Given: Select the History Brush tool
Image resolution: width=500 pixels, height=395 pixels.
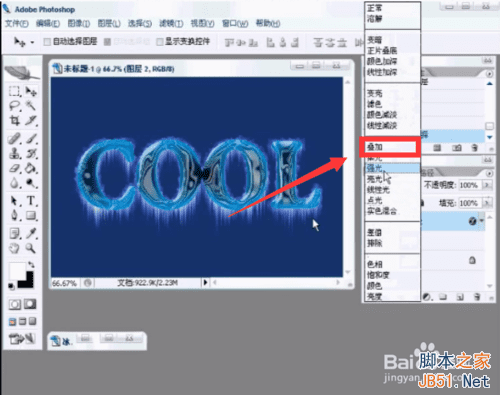Looking at the screenshot, I should (31, 153).
